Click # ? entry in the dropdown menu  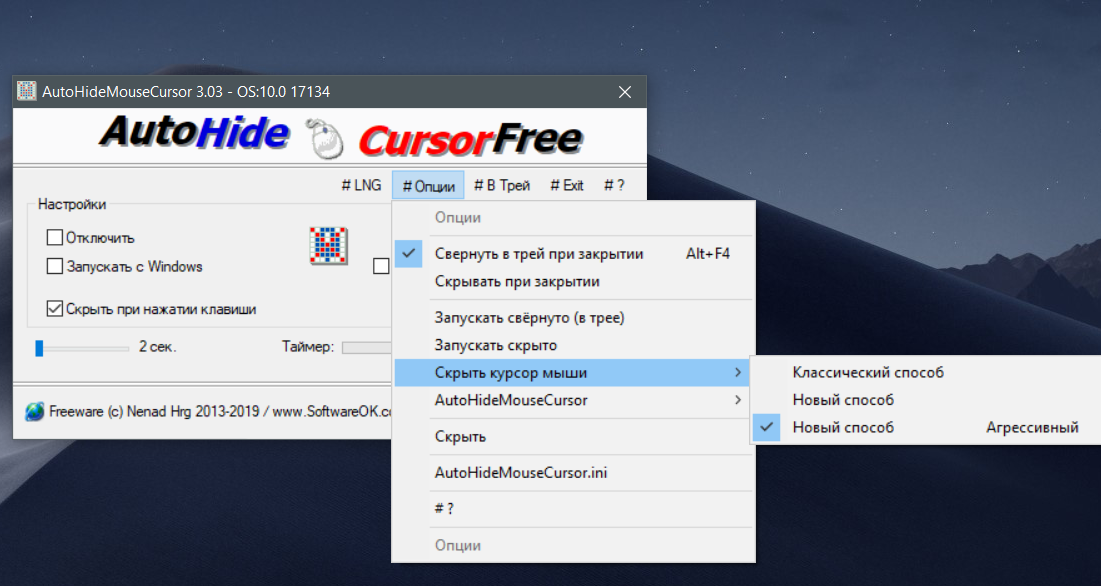(x=573, y=509)
